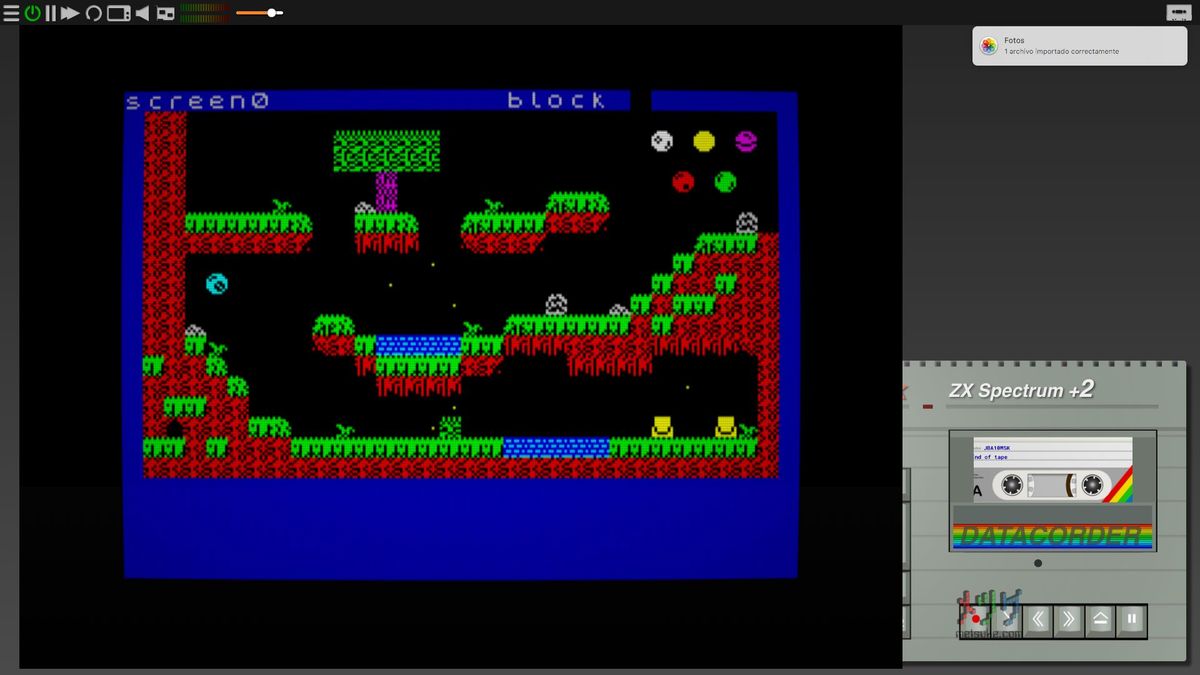Open the hamburger menu in the toolbar
This screenshot has height=675, width=1200.
(x=11, y=13)
